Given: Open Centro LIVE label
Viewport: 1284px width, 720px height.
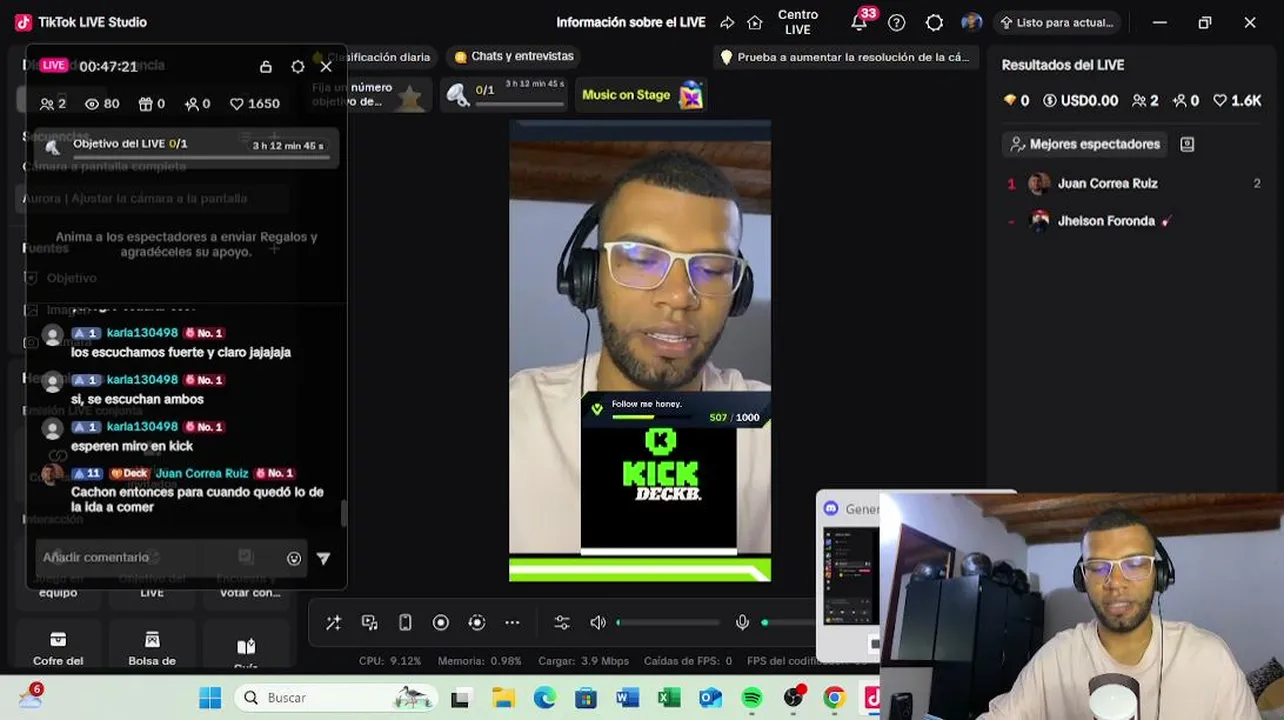Looking at the screenshot, I should tap(798, 22).
